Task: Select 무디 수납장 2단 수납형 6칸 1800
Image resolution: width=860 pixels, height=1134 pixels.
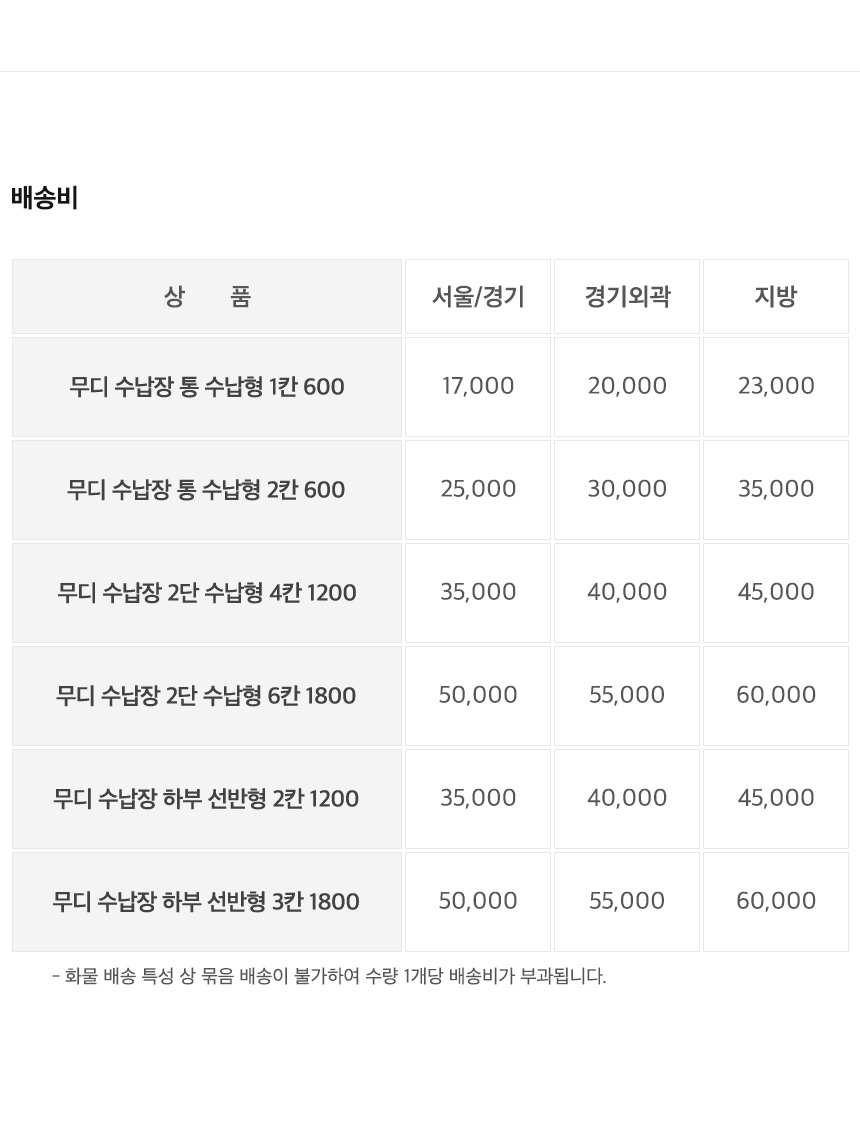Action: 207,696
